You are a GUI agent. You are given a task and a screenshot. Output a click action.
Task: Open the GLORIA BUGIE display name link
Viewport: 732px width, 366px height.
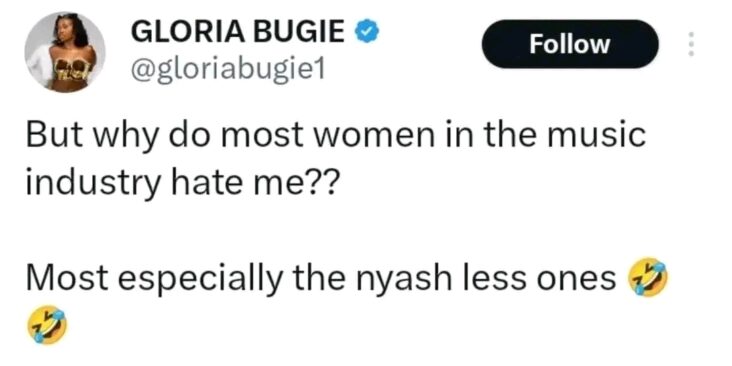tap(238, 33)
